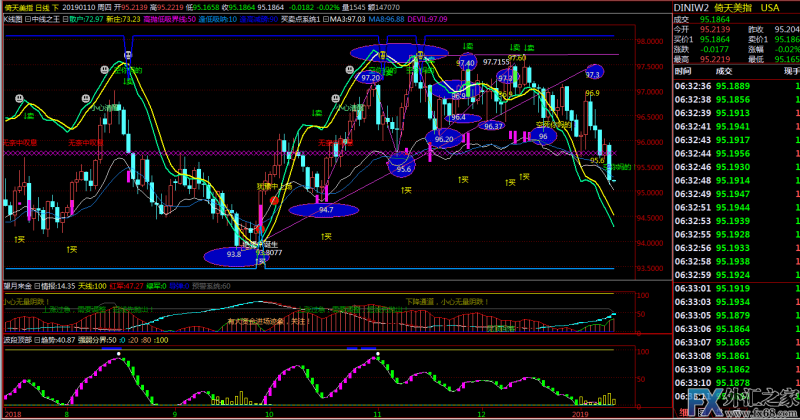Select the 97.40 ellipse marker near top
Screen dimensions: 800x420
[x=465, y=63]
